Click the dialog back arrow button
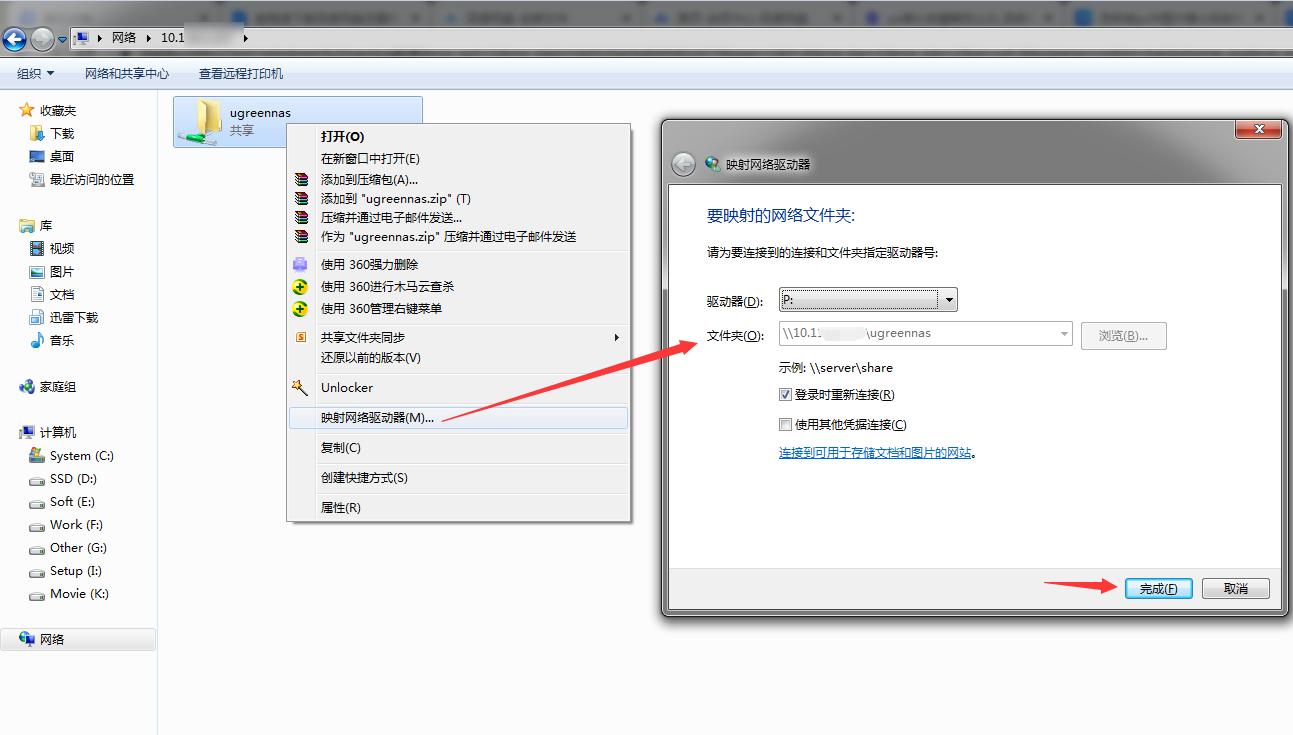Viewport: 1293px width, 735px height. tap(683, 164)
